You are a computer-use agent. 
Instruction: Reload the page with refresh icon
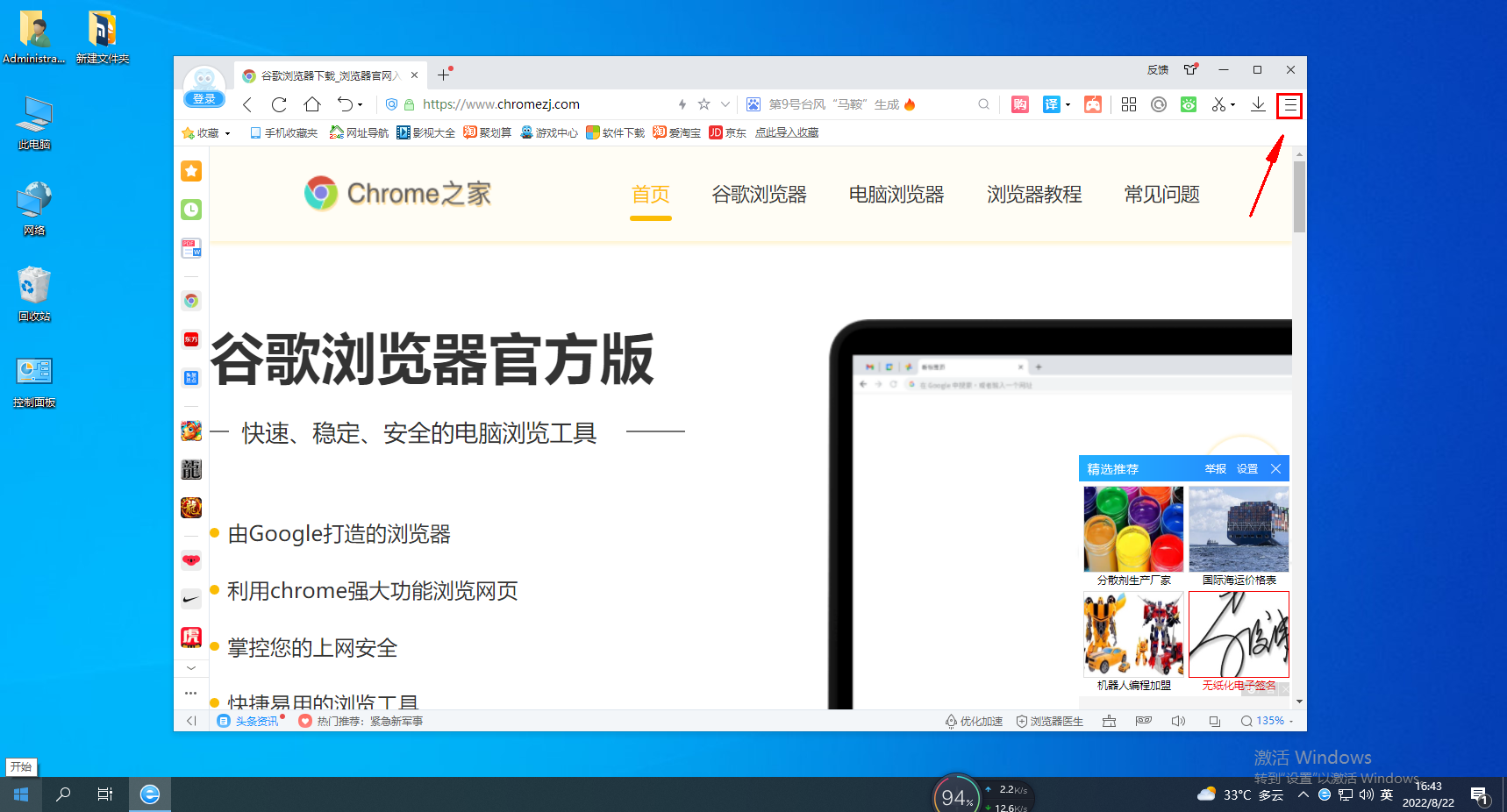(279, 104)
